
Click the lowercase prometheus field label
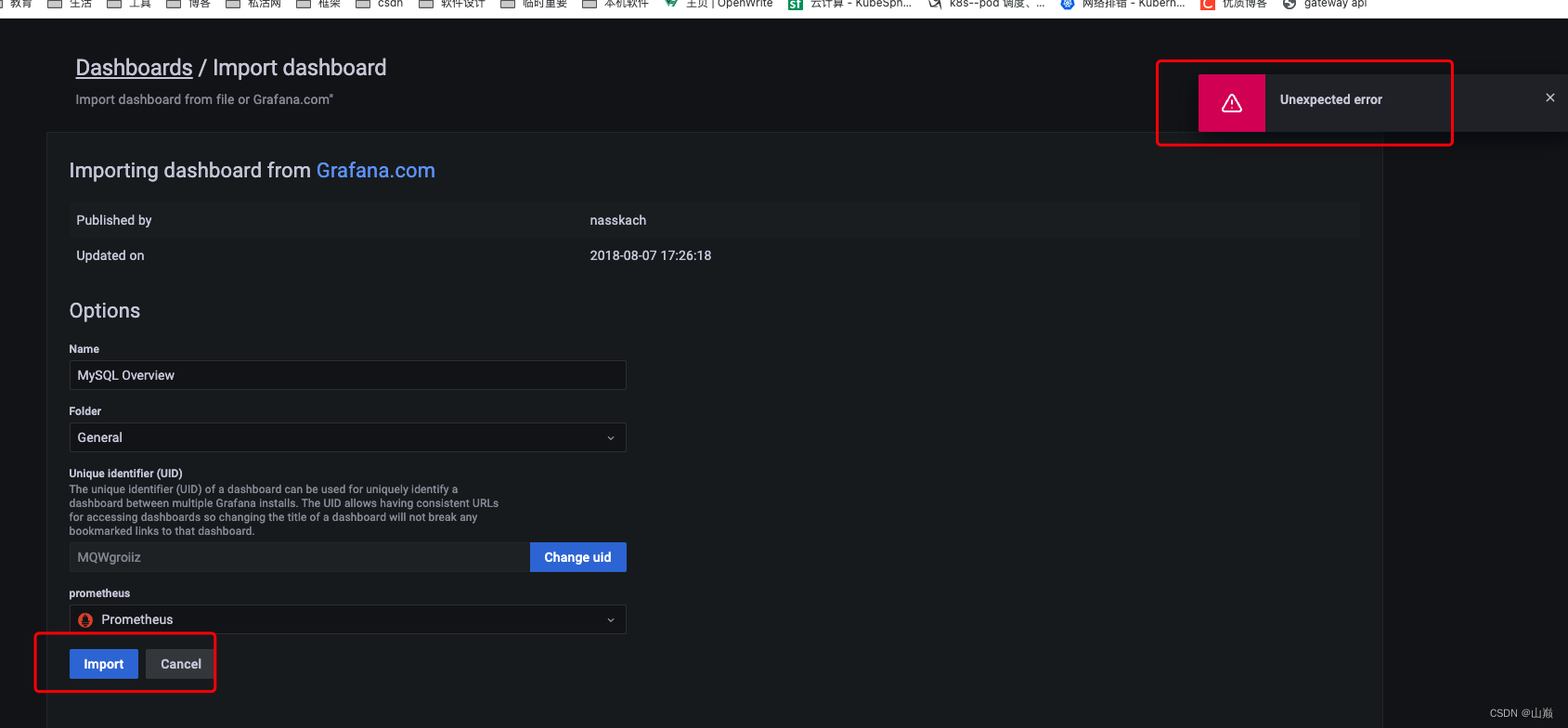pos(99,593)
